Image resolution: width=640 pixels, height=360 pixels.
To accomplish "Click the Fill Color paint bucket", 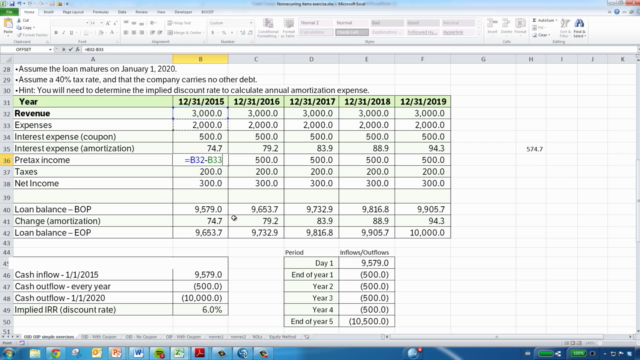I will 100,33.
